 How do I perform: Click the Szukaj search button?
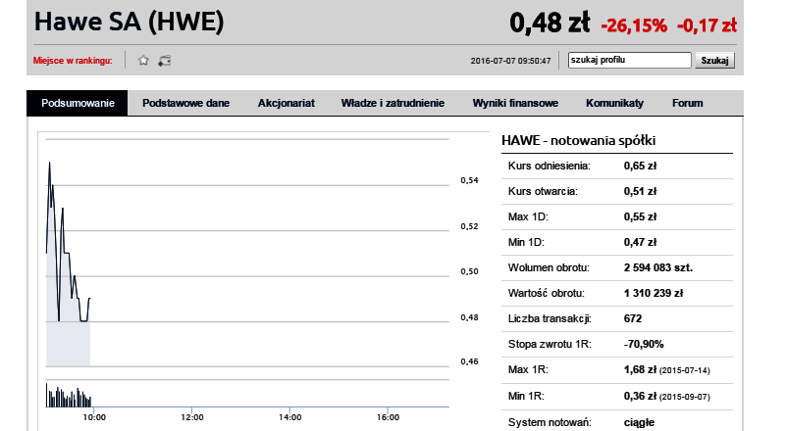tap(715, 60)
